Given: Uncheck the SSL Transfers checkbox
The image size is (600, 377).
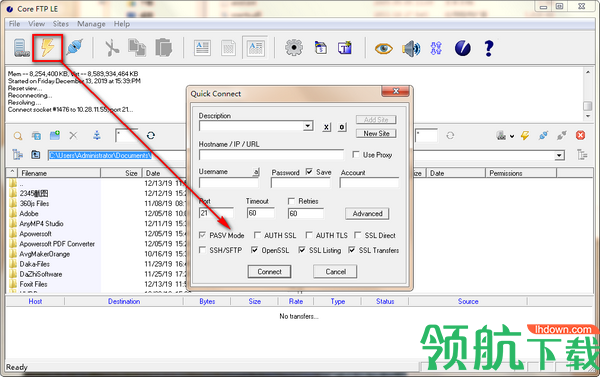Looking at the screenshot, I should (x=352, y=250).
